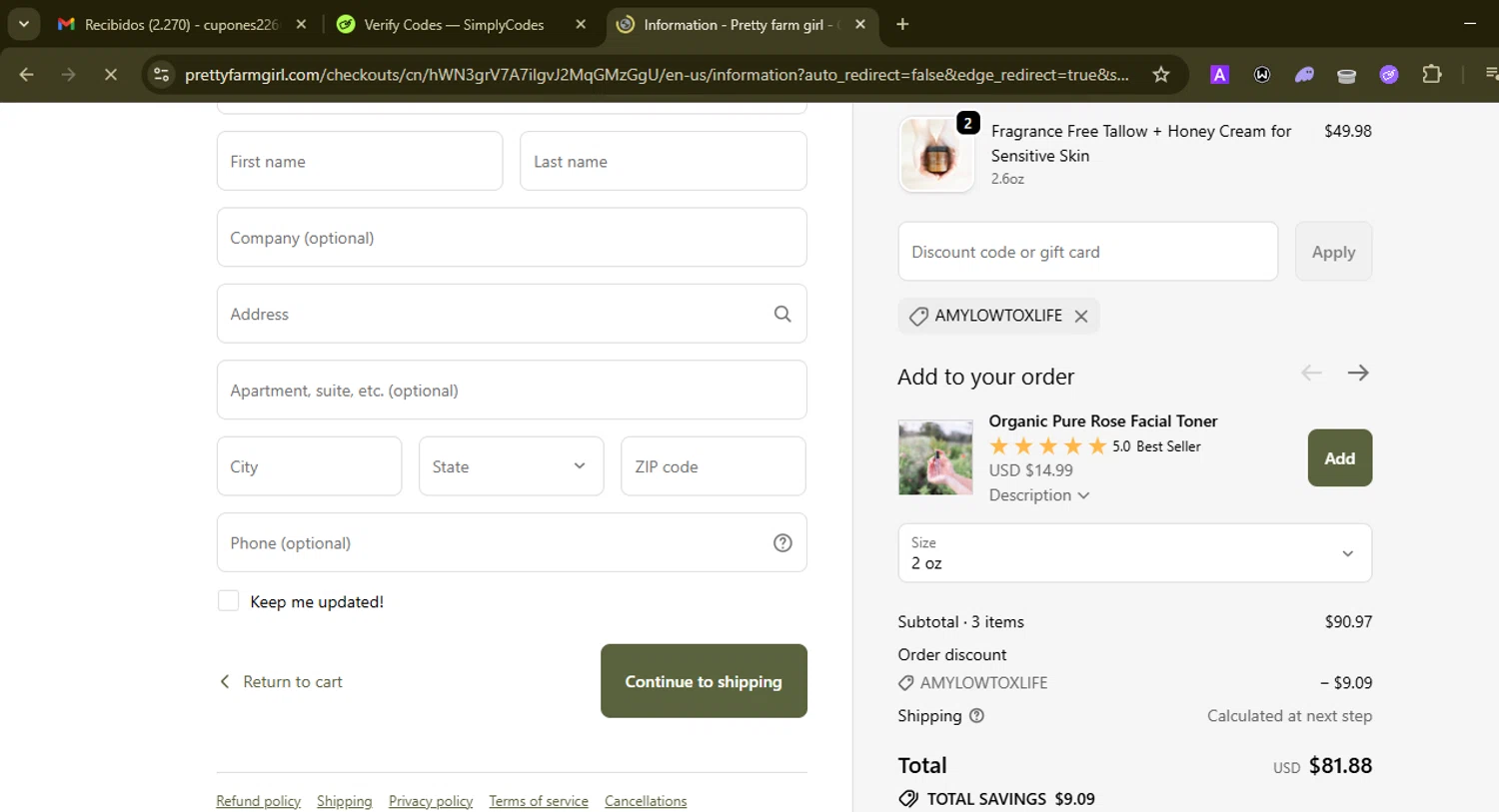Open the Terms of service link
This screenshot has width=1499, height=812.
coord(539,801)
